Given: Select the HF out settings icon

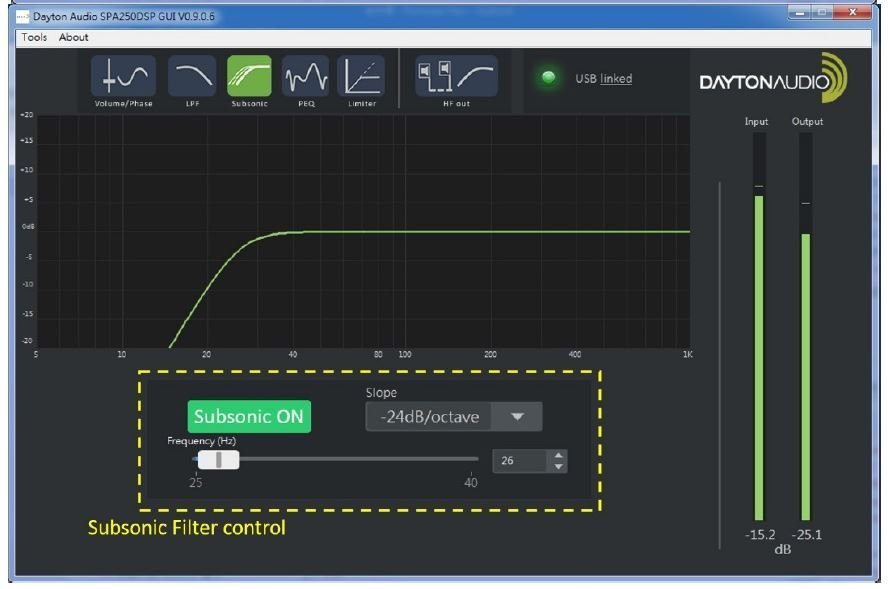Looking at the screenshot, I should pos(456,76).
